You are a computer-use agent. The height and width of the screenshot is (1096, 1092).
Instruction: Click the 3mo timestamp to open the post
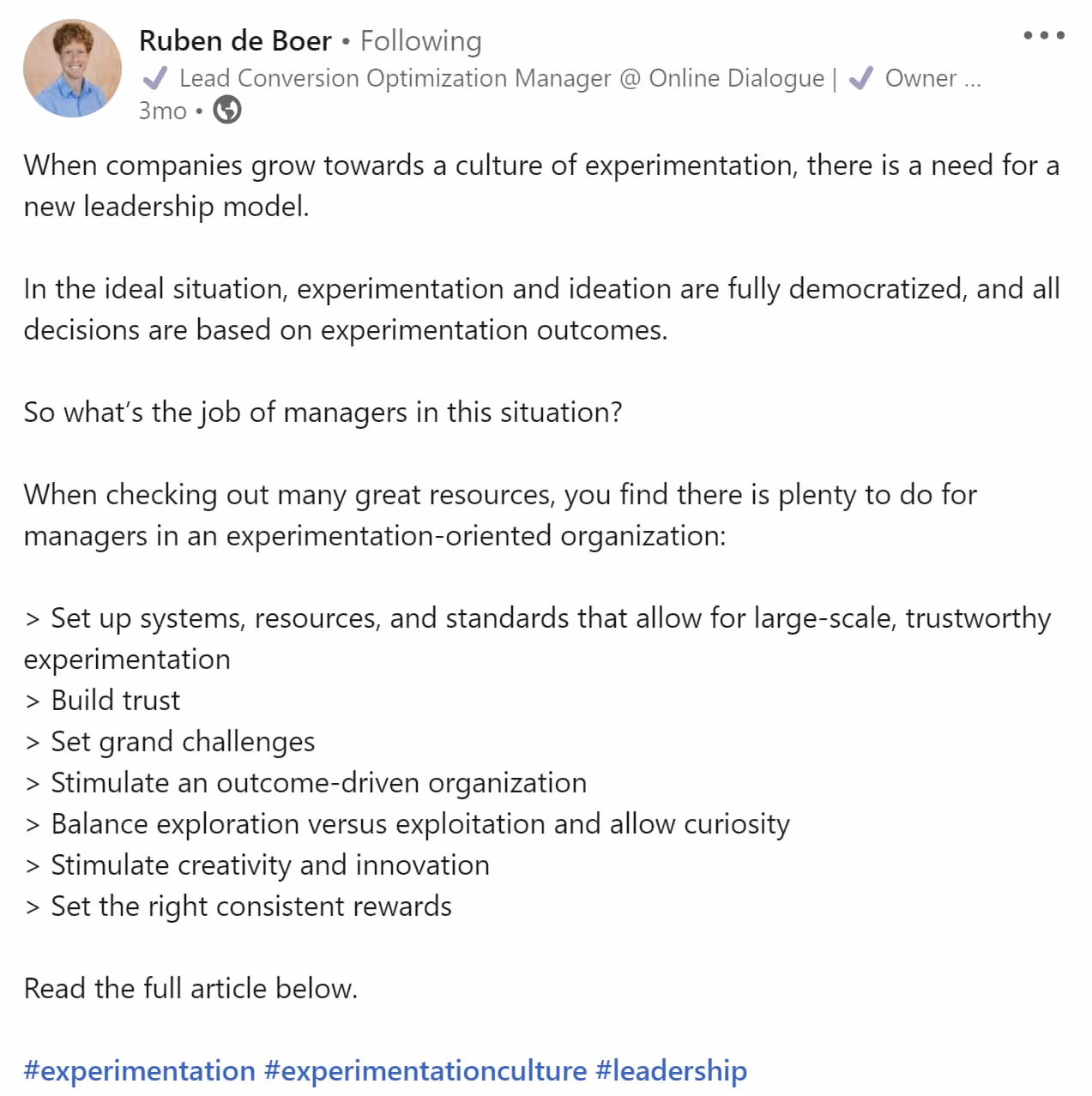click(161, 110)
